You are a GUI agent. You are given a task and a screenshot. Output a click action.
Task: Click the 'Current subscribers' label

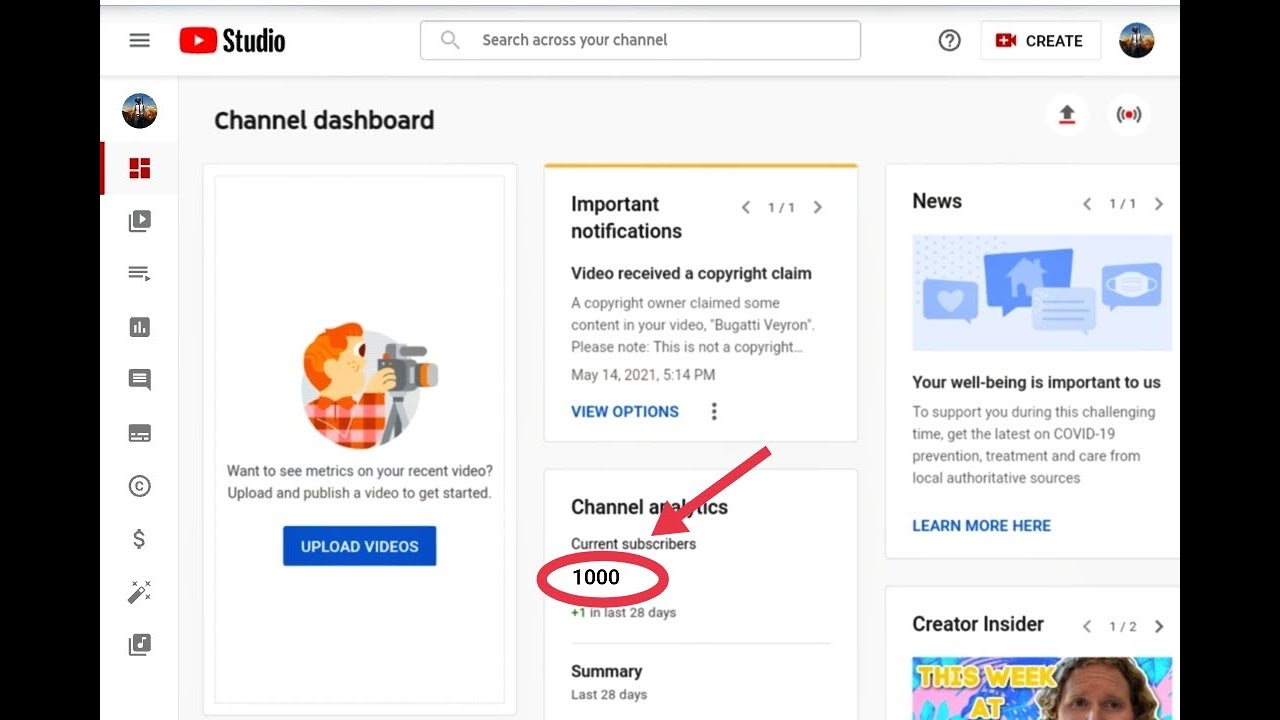pyautogui.click(x=633, y=544)
